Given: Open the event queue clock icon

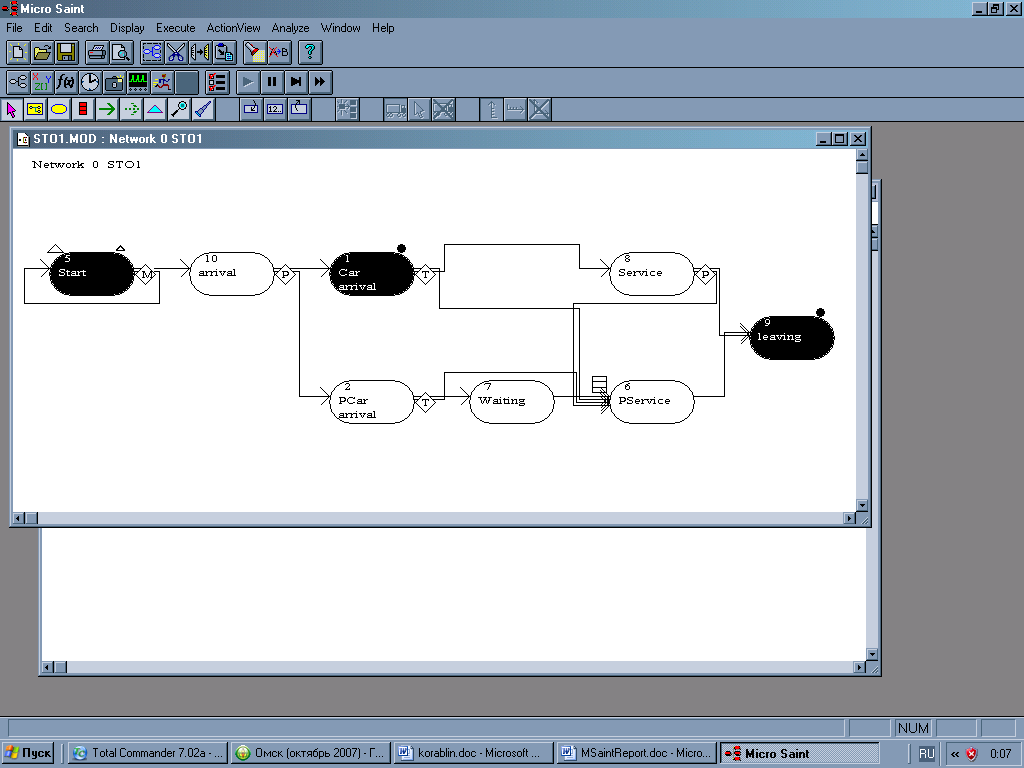Looking at the screenshot, I should (x=90, y=82).
